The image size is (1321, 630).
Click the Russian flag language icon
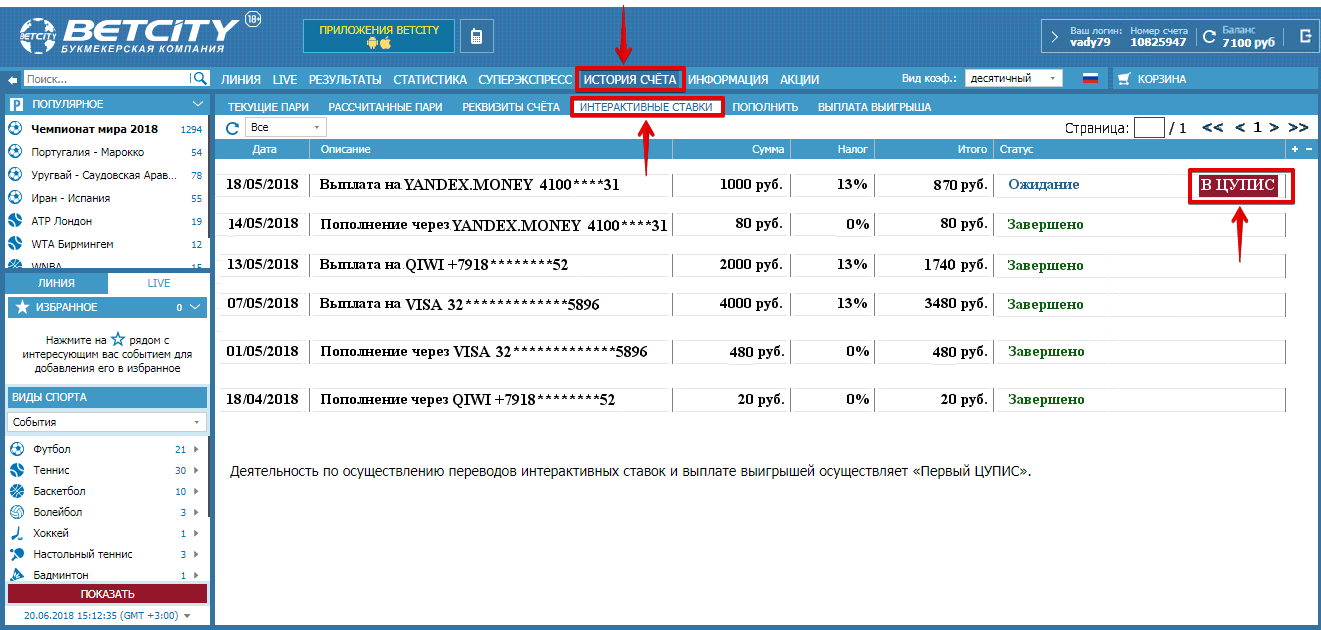tap(1090, 79)
